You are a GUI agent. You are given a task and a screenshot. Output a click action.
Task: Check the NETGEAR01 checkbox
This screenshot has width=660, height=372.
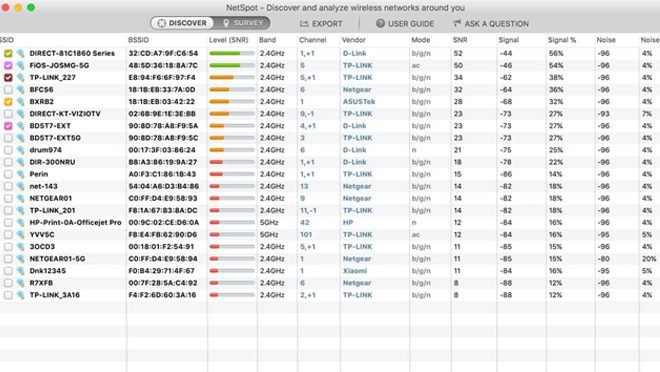point(8,199)
